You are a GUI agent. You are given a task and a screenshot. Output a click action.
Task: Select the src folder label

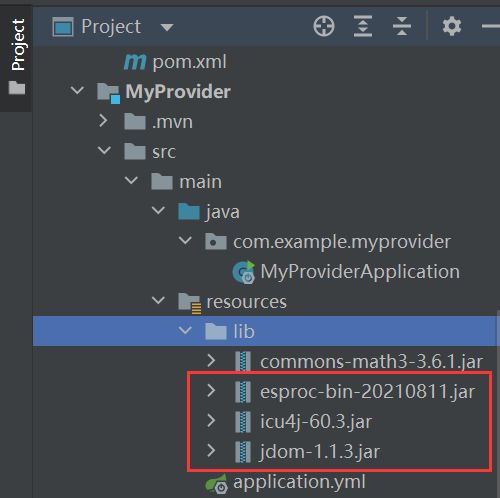[164, 152]
